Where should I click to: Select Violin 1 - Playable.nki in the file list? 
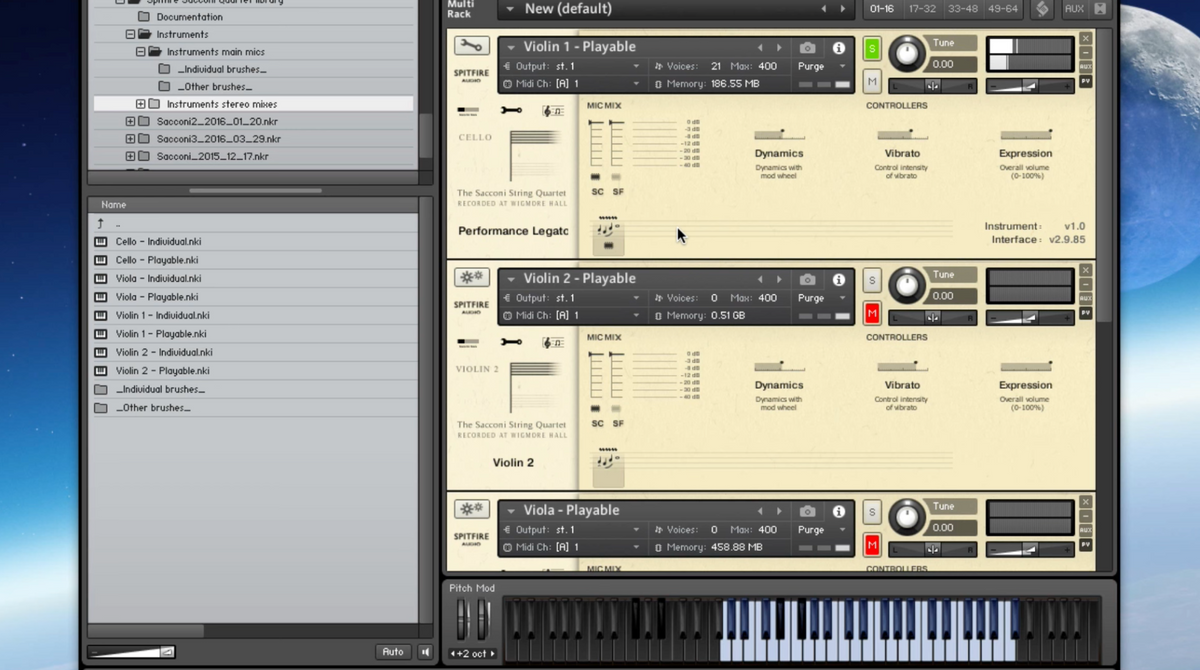click(x=161, y=334)
